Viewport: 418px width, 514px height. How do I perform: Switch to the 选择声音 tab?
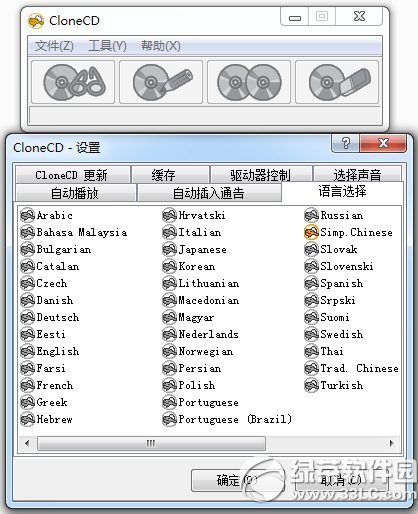[357, 174]
